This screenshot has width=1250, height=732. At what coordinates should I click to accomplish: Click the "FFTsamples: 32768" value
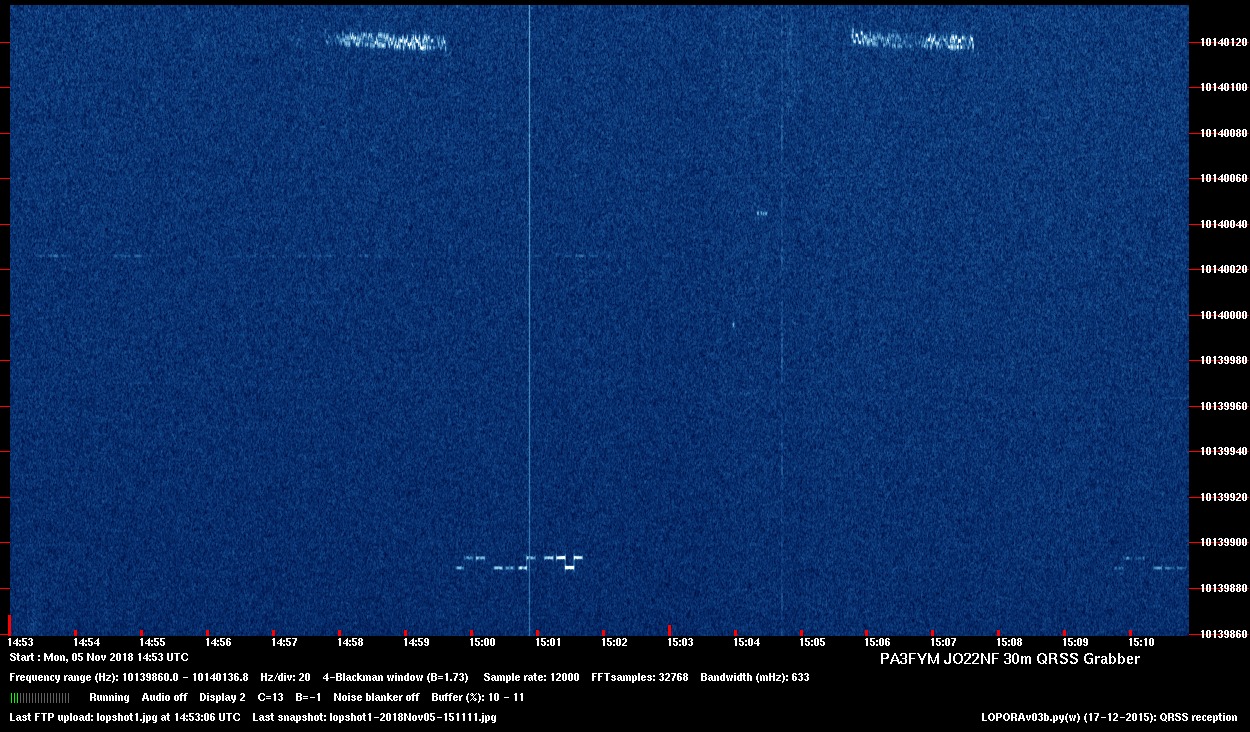[640, 677]
